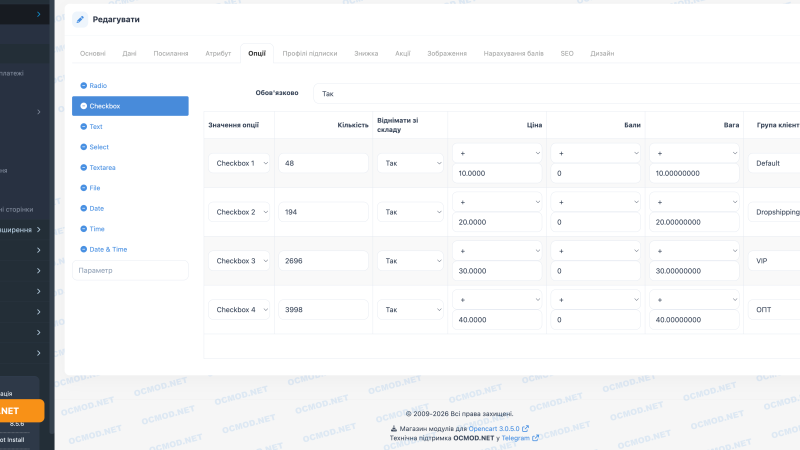
Task: Remove the Textarea option with minus icon
Action: (x=84, y=167)
